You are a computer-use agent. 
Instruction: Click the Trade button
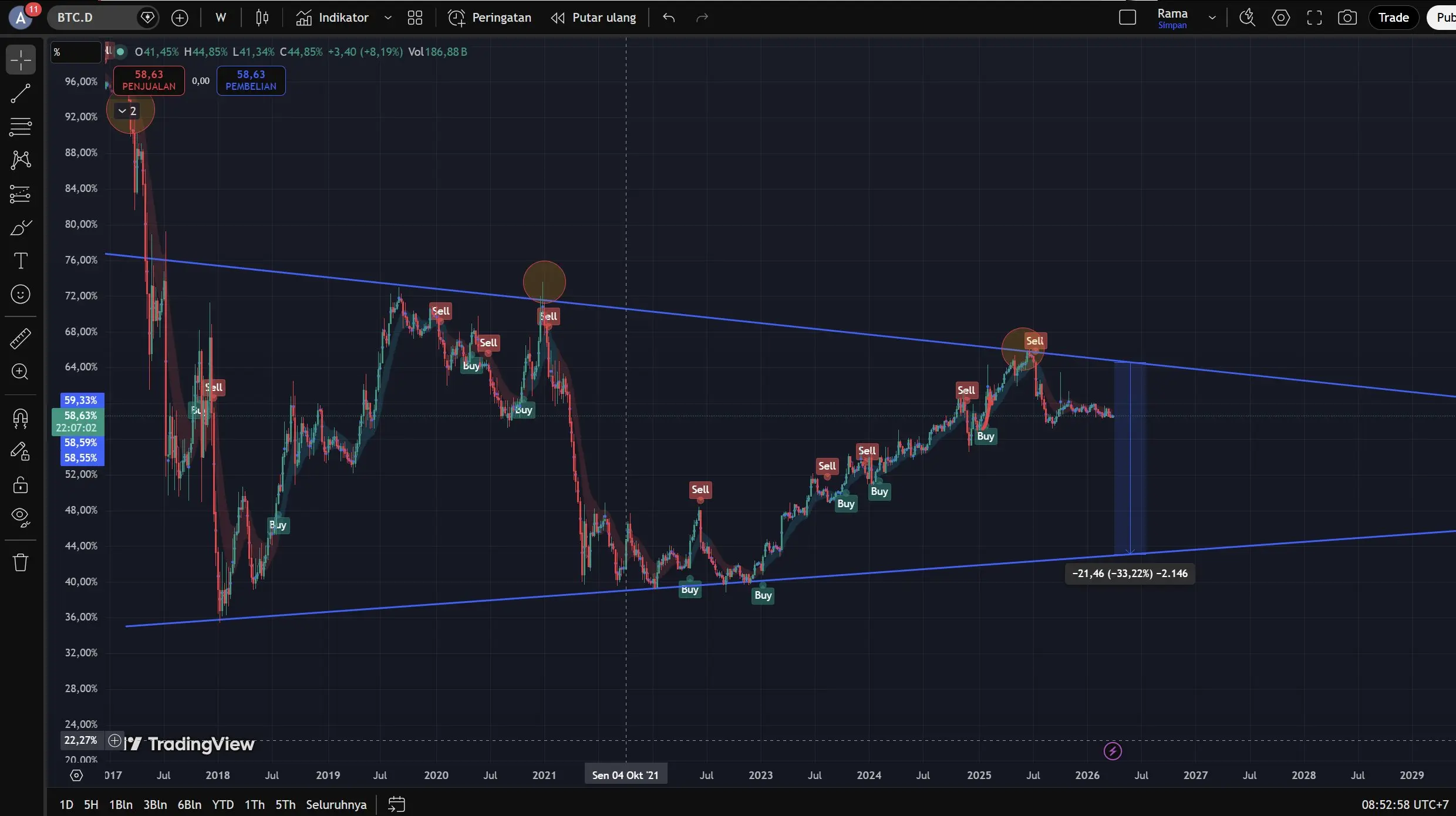(x=1393, y=18)
